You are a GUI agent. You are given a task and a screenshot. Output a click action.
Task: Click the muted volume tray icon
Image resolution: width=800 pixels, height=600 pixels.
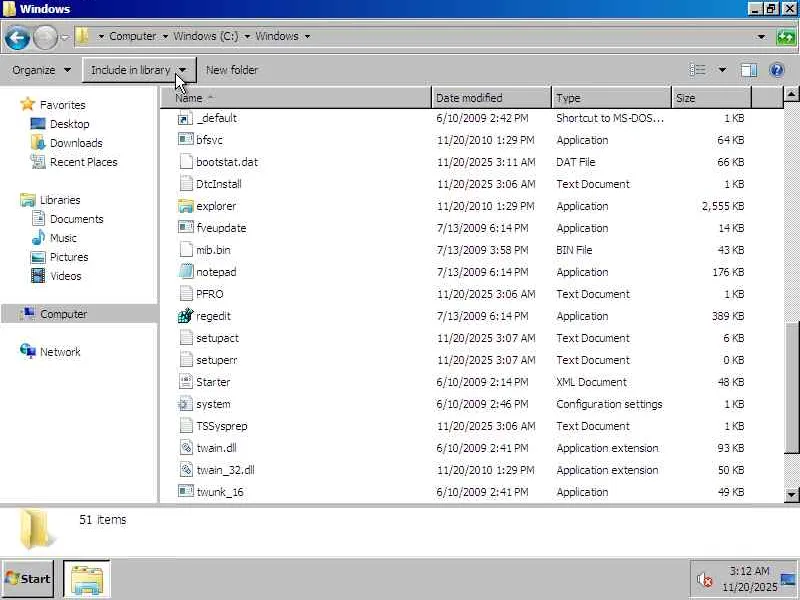click(705, 580)
